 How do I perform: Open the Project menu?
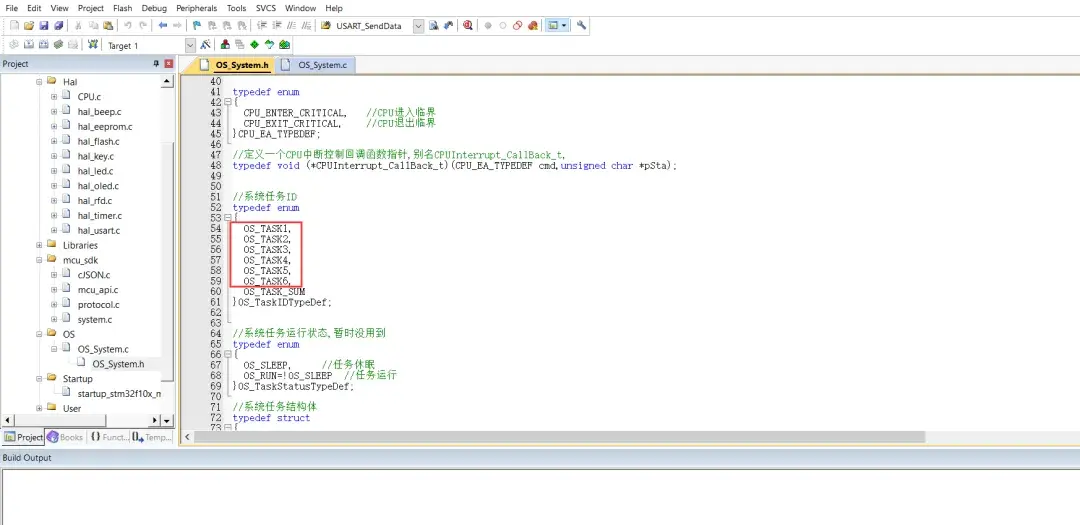coord(91,8)
